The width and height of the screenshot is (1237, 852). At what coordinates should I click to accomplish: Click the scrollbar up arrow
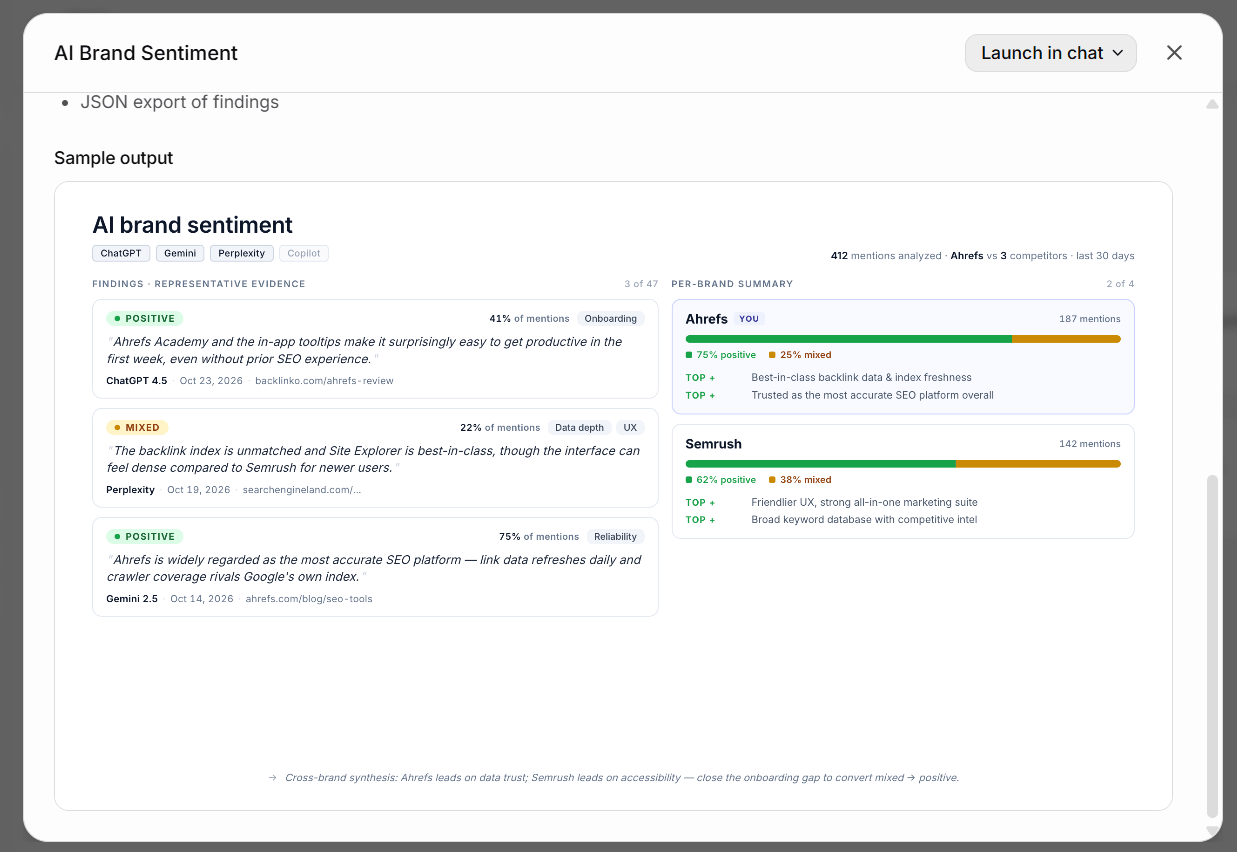pos(1212,104)
